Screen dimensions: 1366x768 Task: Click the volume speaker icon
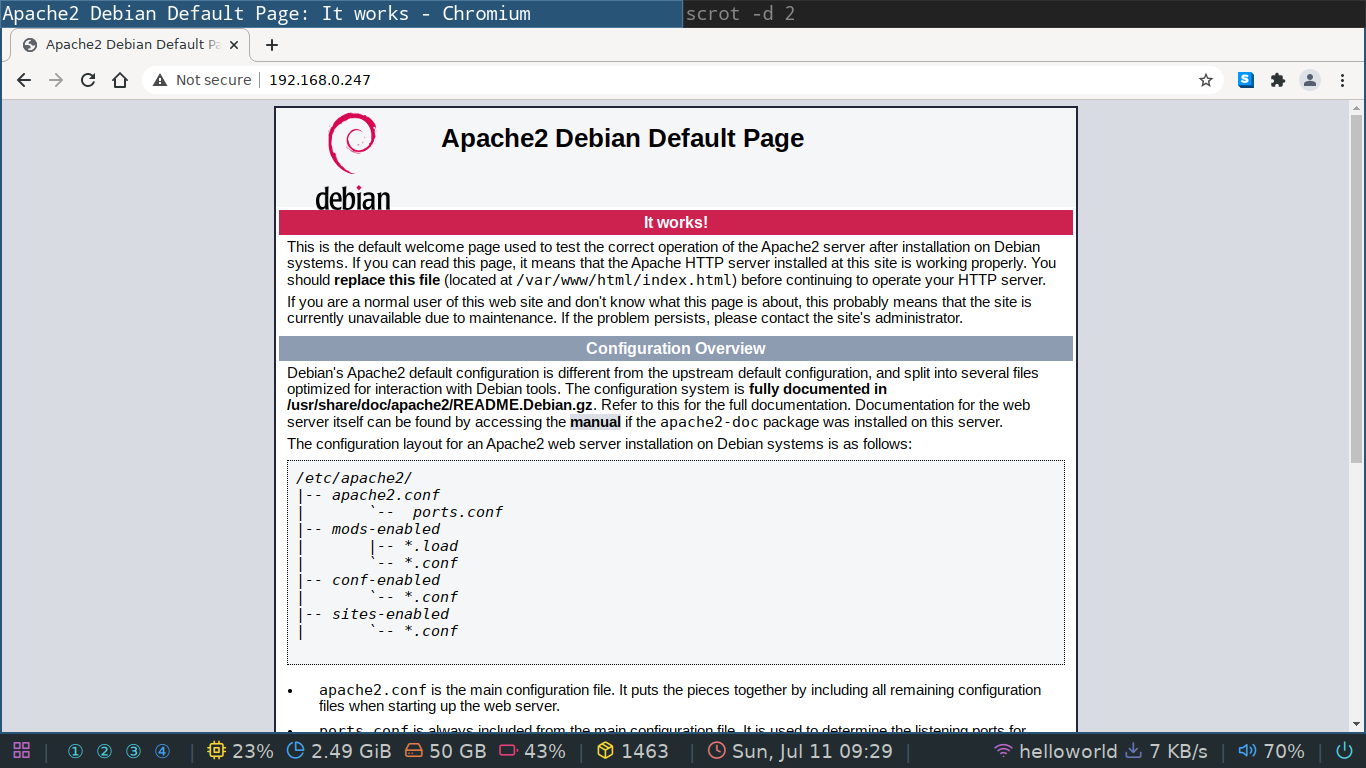1247,751
